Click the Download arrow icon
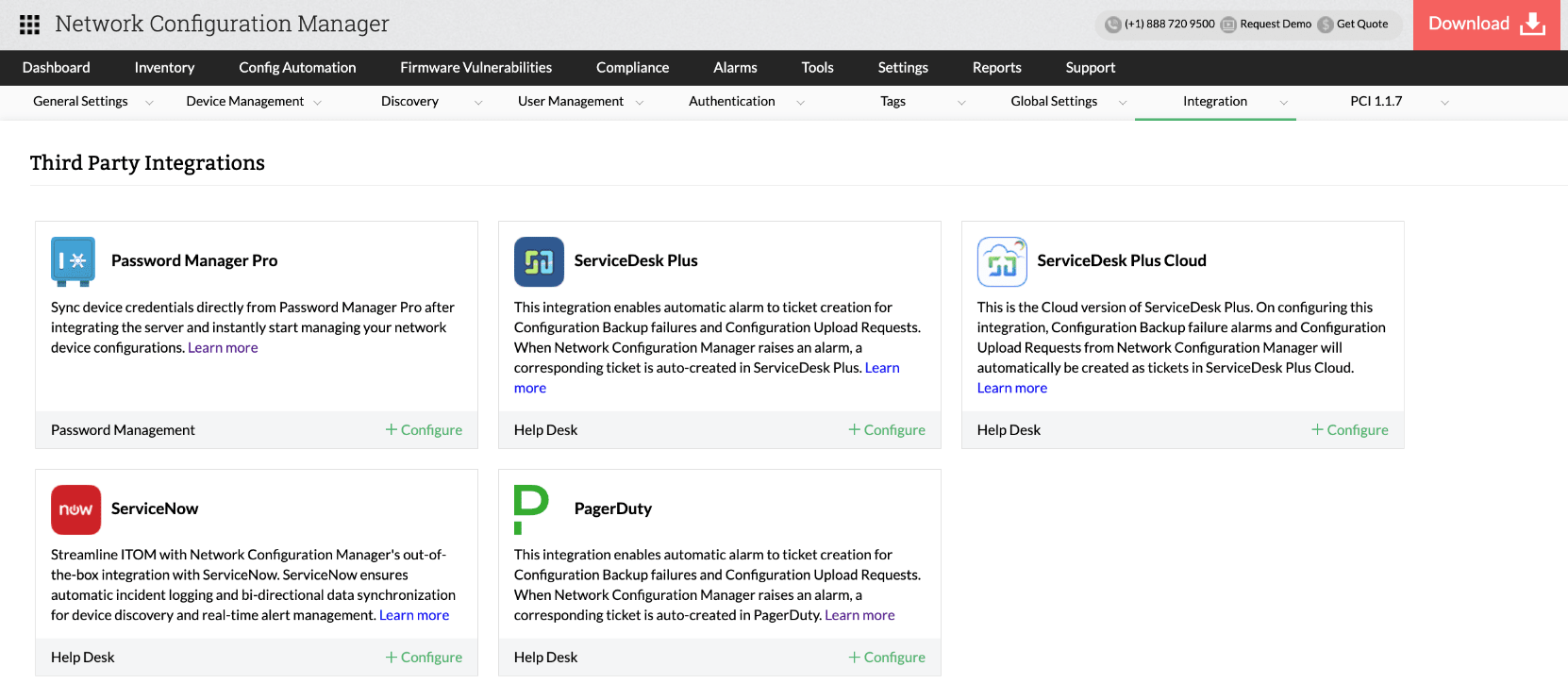1568x700 pixels. tap(1533, 25)
